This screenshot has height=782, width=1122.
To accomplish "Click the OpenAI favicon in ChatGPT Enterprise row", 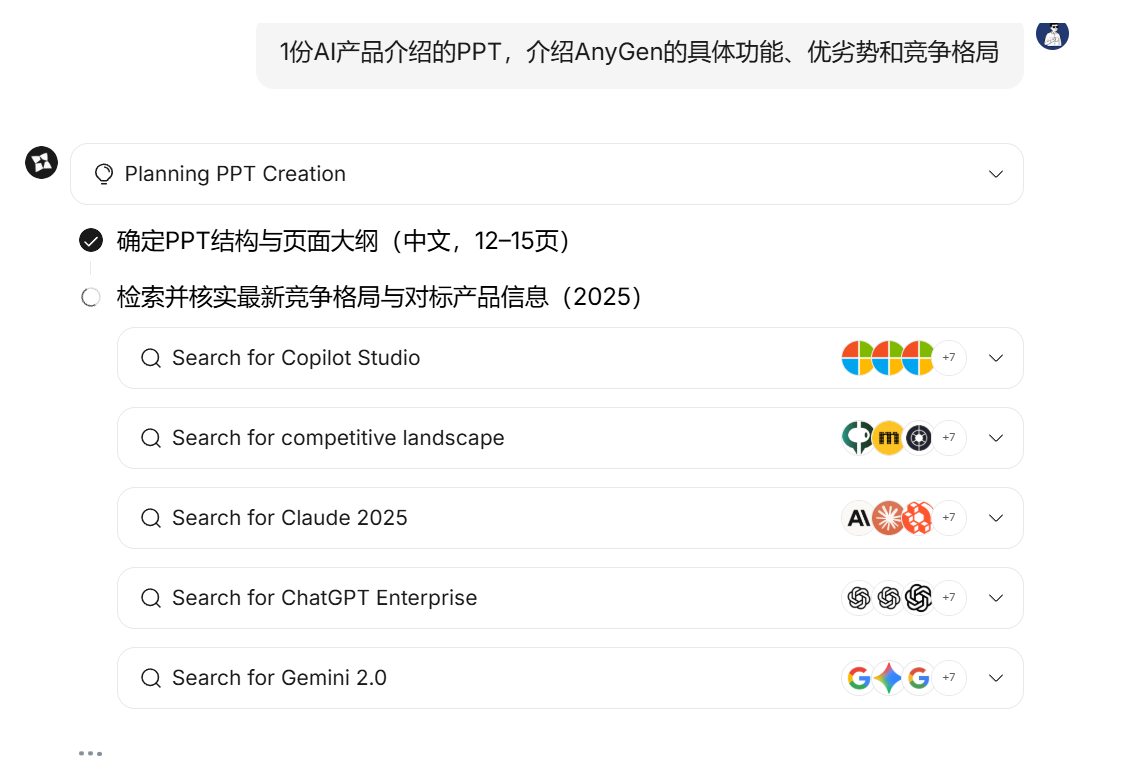I will click(858, 598).
